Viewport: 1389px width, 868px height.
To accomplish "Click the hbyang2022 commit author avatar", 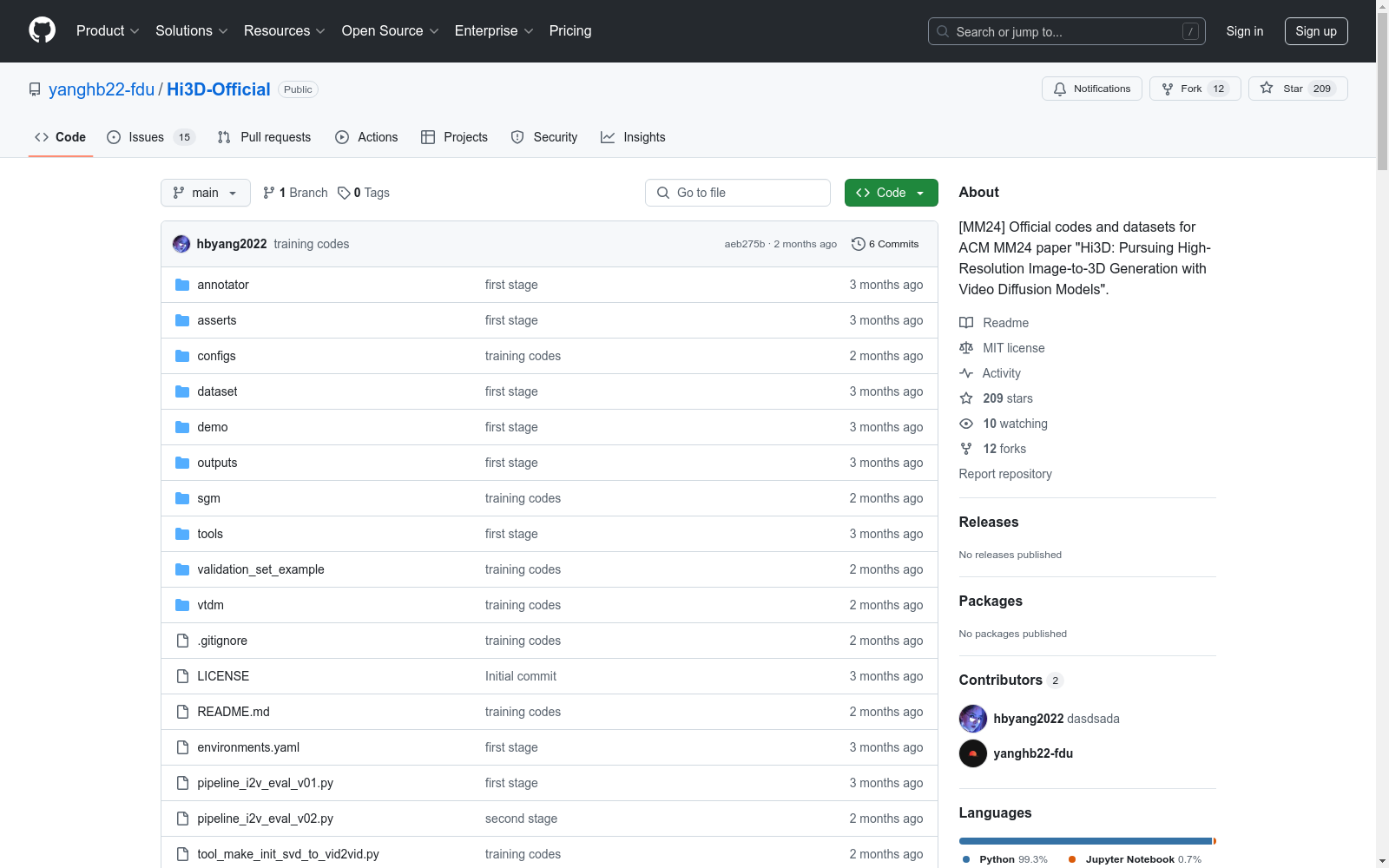I will click(181, 244).
